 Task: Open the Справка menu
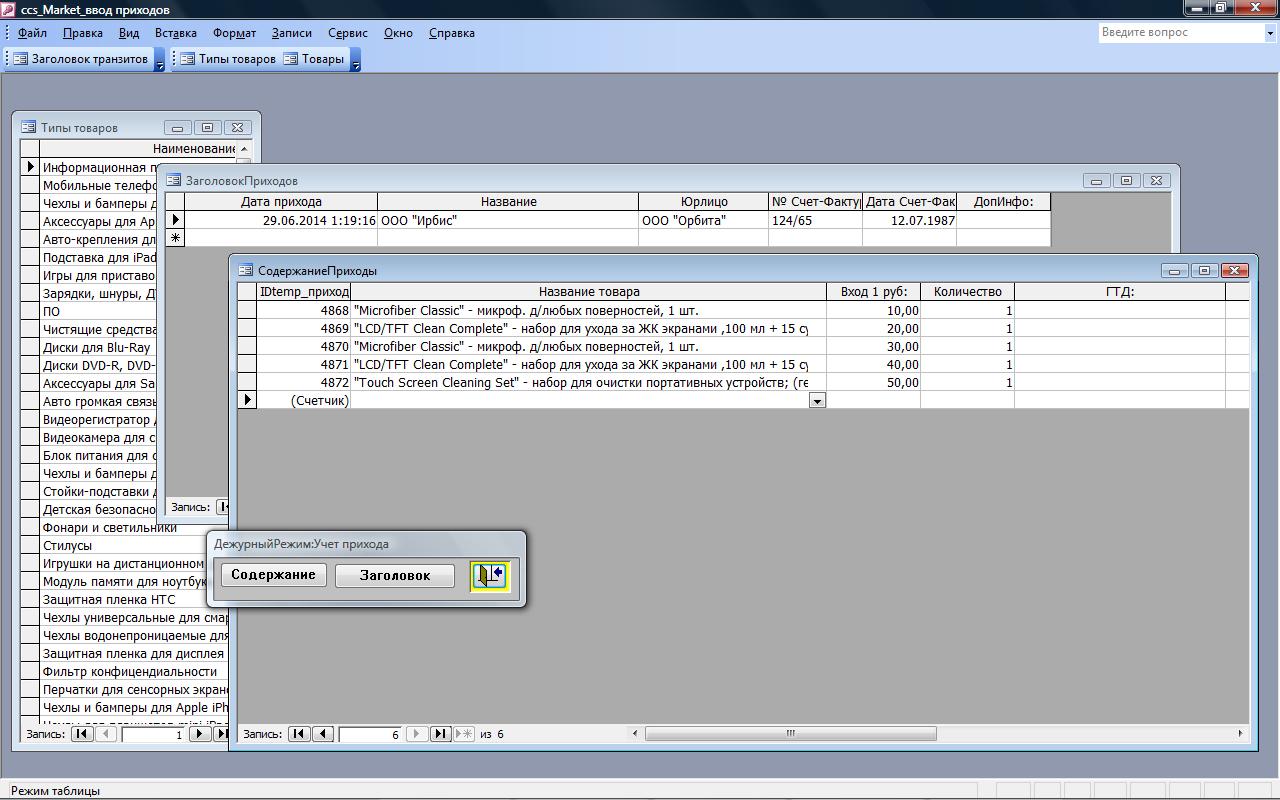point(452,33)
